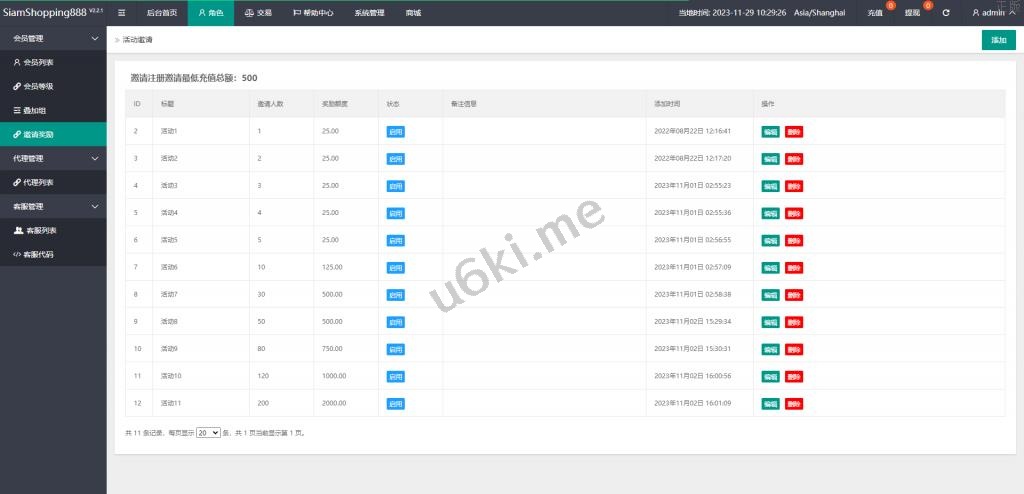Toggle the 启用 status for 活动1
The image size is (1024, 494).
[395, 132]
